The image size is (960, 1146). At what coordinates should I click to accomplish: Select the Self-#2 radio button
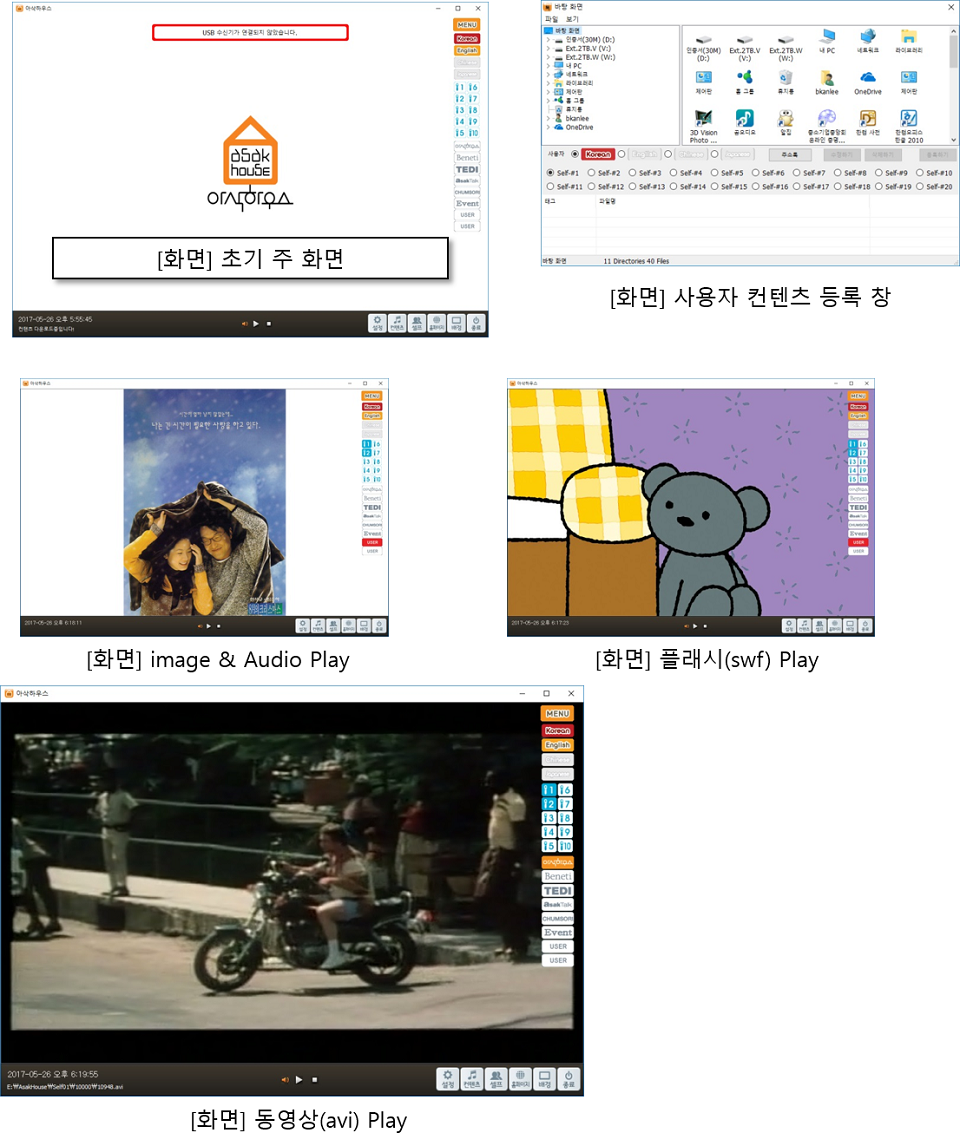pyautogui.click(x=591, y=173)
